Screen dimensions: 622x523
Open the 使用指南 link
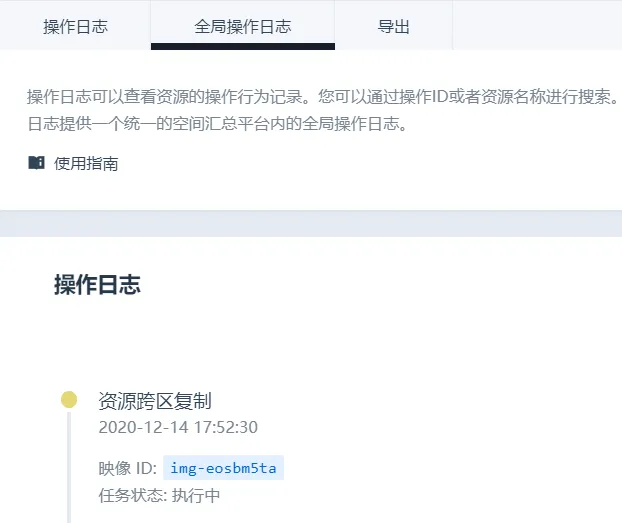[86, 163]
